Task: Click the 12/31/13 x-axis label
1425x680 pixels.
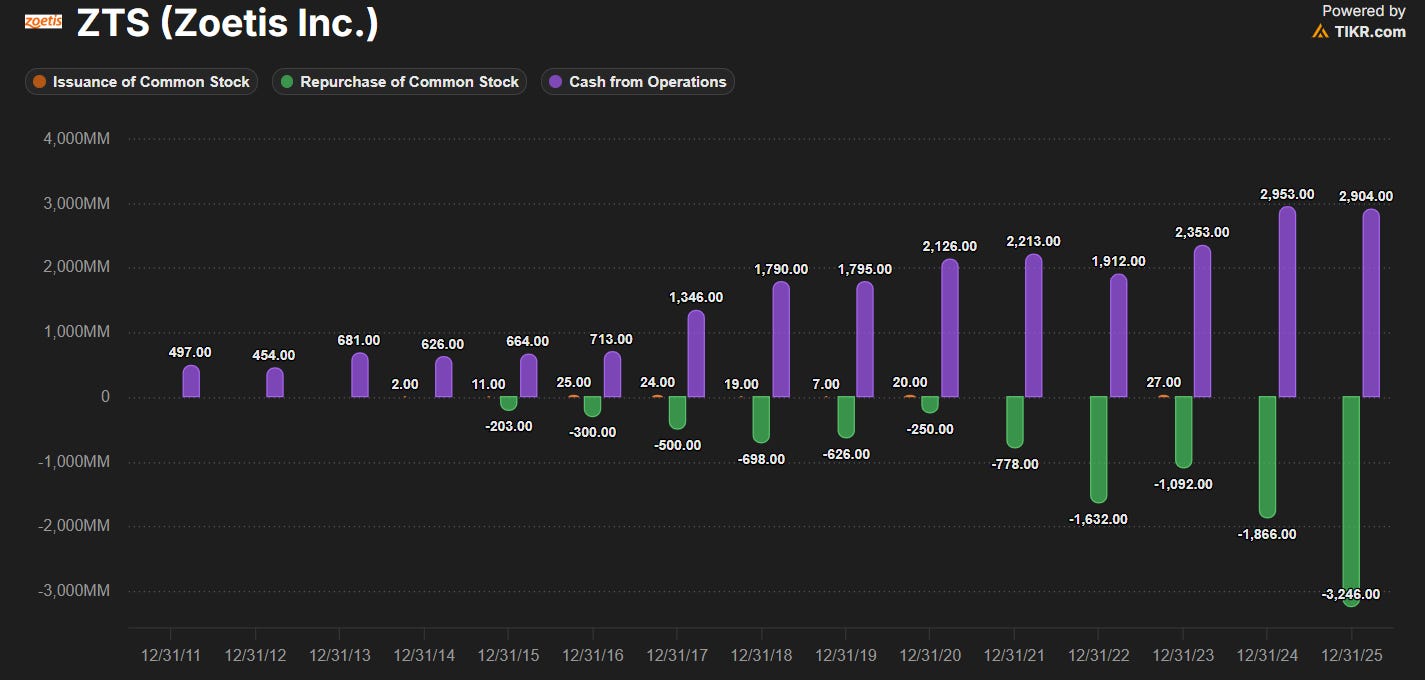Action: click(x=340, y=656)
